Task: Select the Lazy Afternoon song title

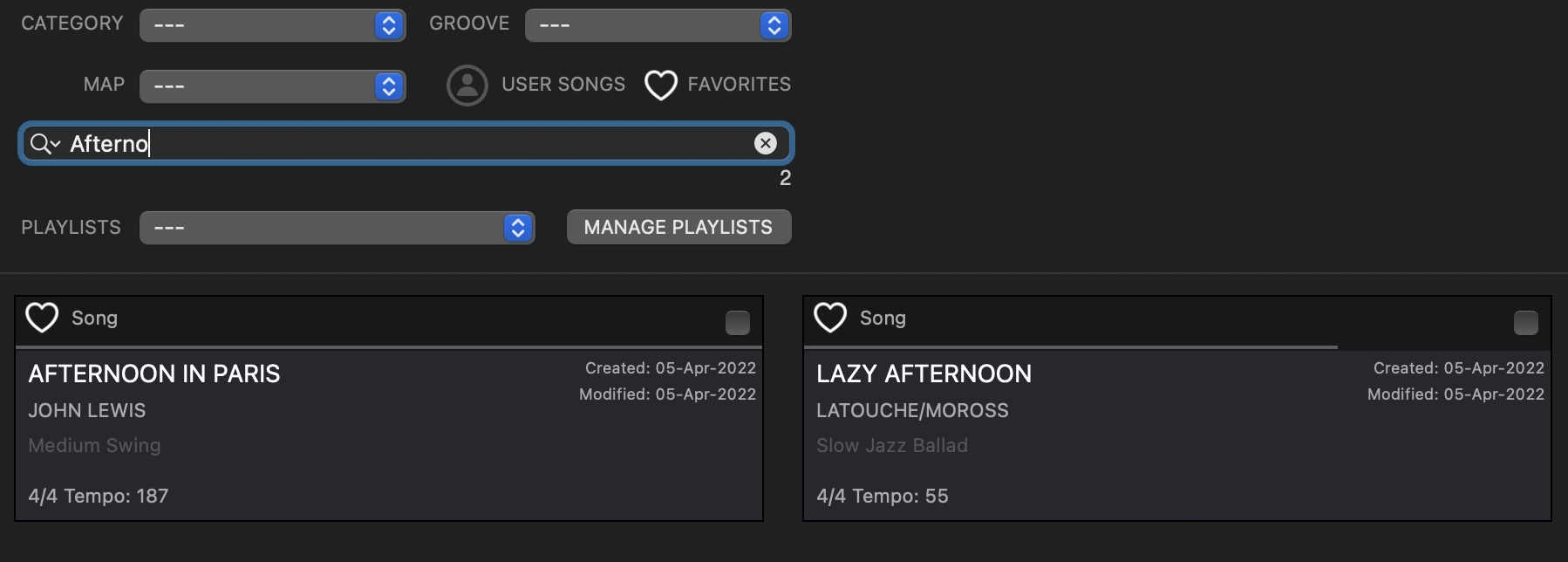Action: (924, 374)
